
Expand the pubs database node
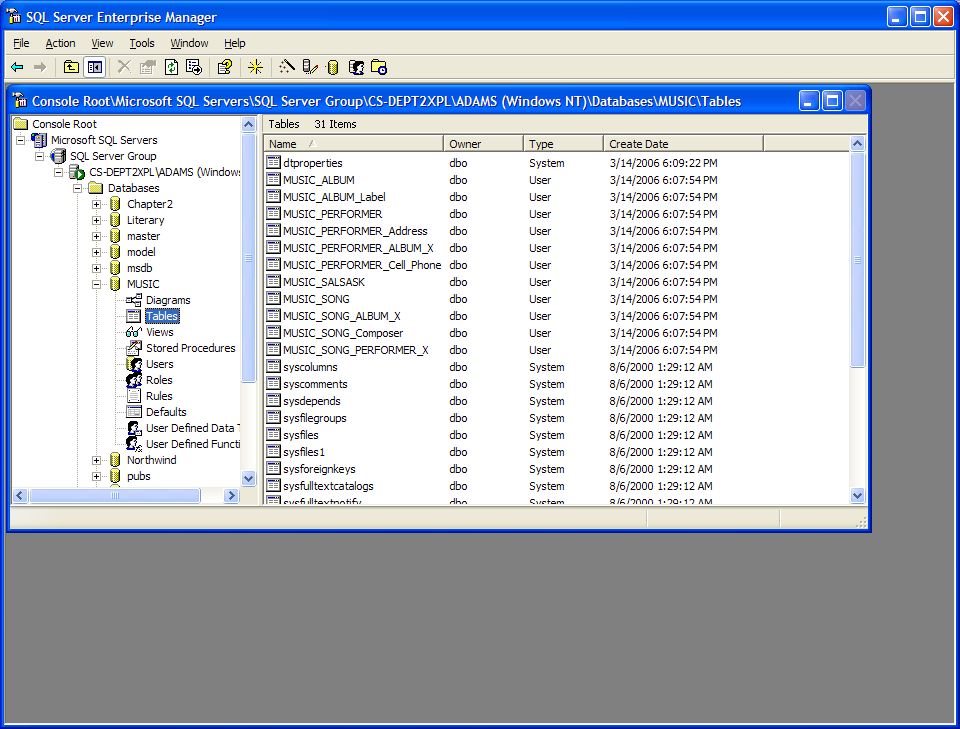(96, 476)
